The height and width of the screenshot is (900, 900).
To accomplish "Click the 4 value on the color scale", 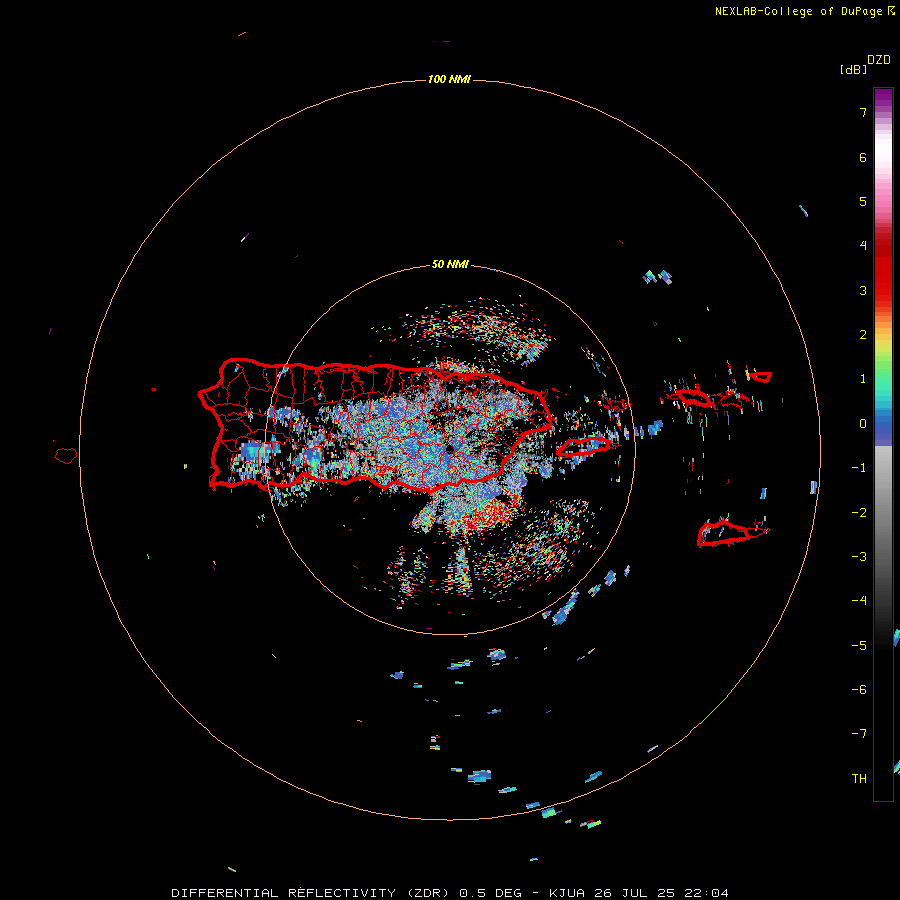I will (863, 246).
